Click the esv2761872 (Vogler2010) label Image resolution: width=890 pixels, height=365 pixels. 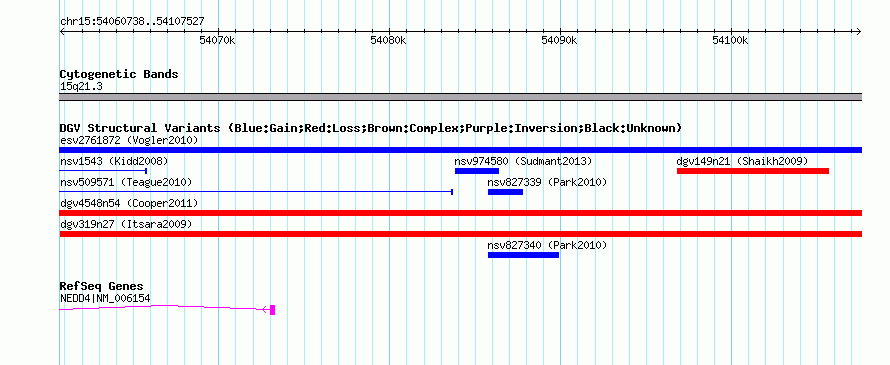click(x=129, y=140)
